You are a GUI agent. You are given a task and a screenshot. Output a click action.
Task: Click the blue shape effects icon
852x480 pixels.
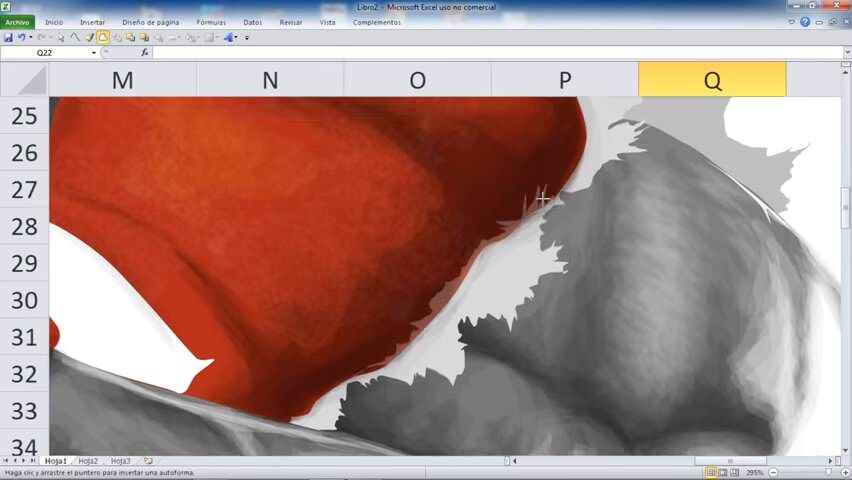click(x=228, y=38)
